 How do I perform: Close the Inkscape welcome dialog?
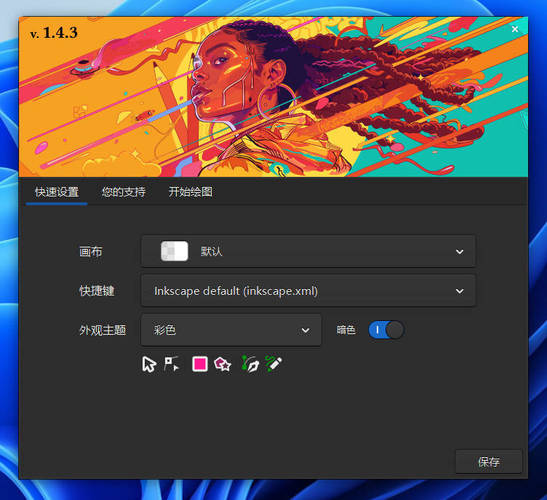(x=515, y=29)
